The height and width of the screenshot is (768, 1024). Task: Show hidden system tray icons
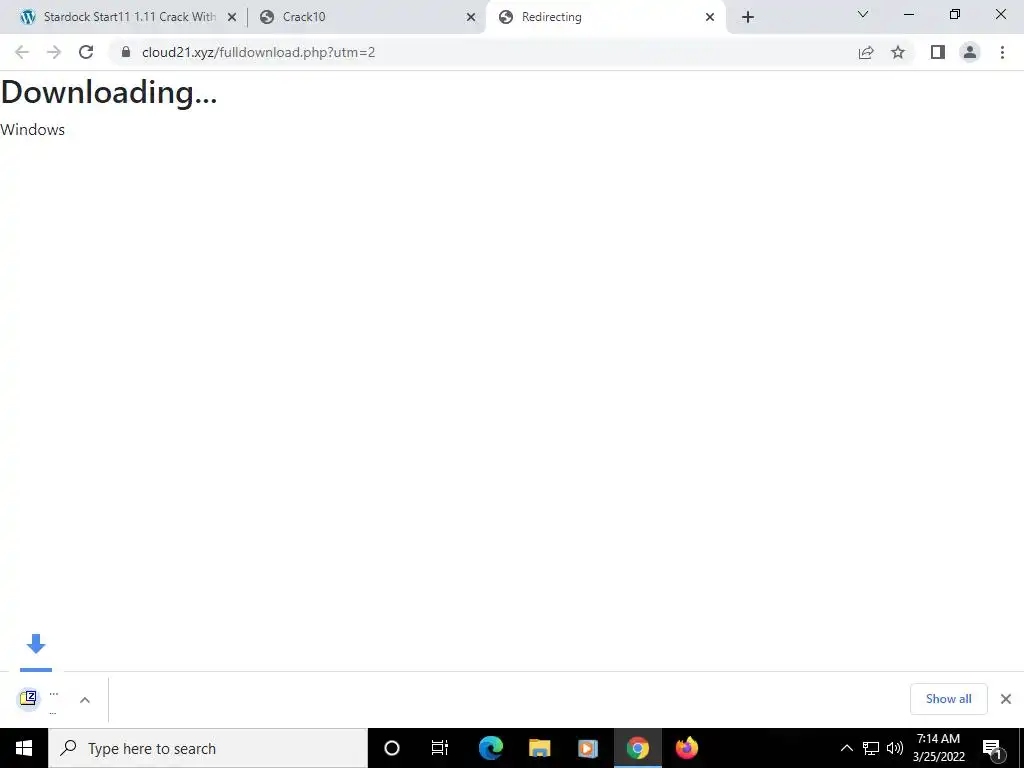(846, 748)
